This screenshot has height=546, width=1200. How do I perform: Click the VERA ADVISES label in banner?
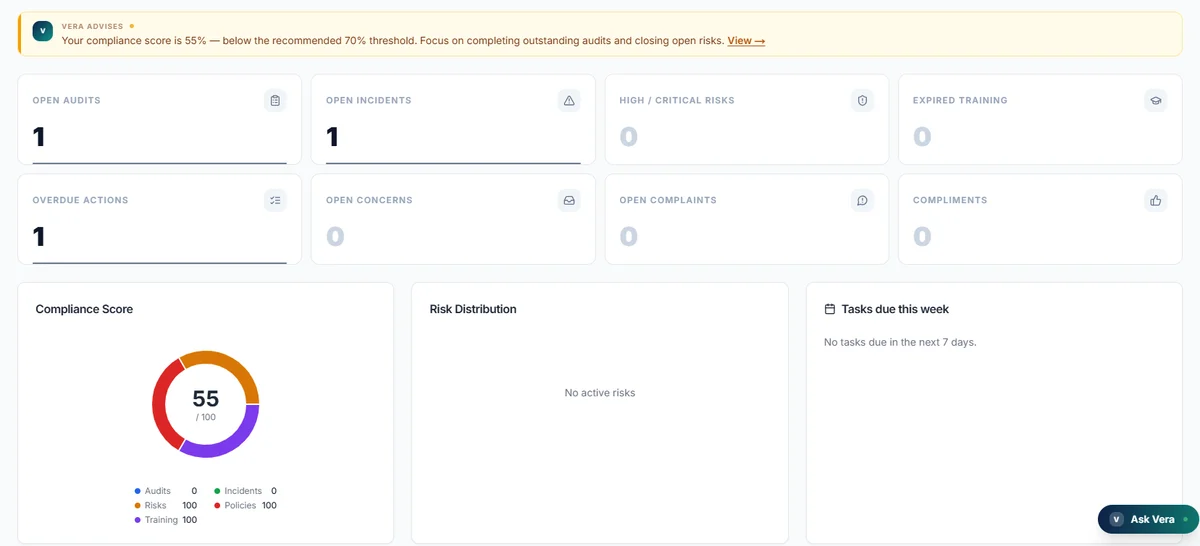point(95,26)
